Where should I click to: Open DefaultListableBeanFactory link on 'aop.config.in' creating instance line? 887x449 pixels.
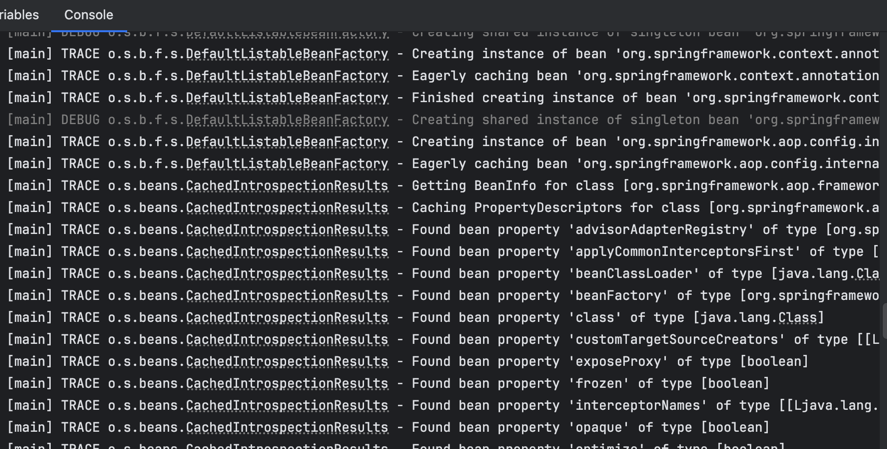[x=287, y=142]
